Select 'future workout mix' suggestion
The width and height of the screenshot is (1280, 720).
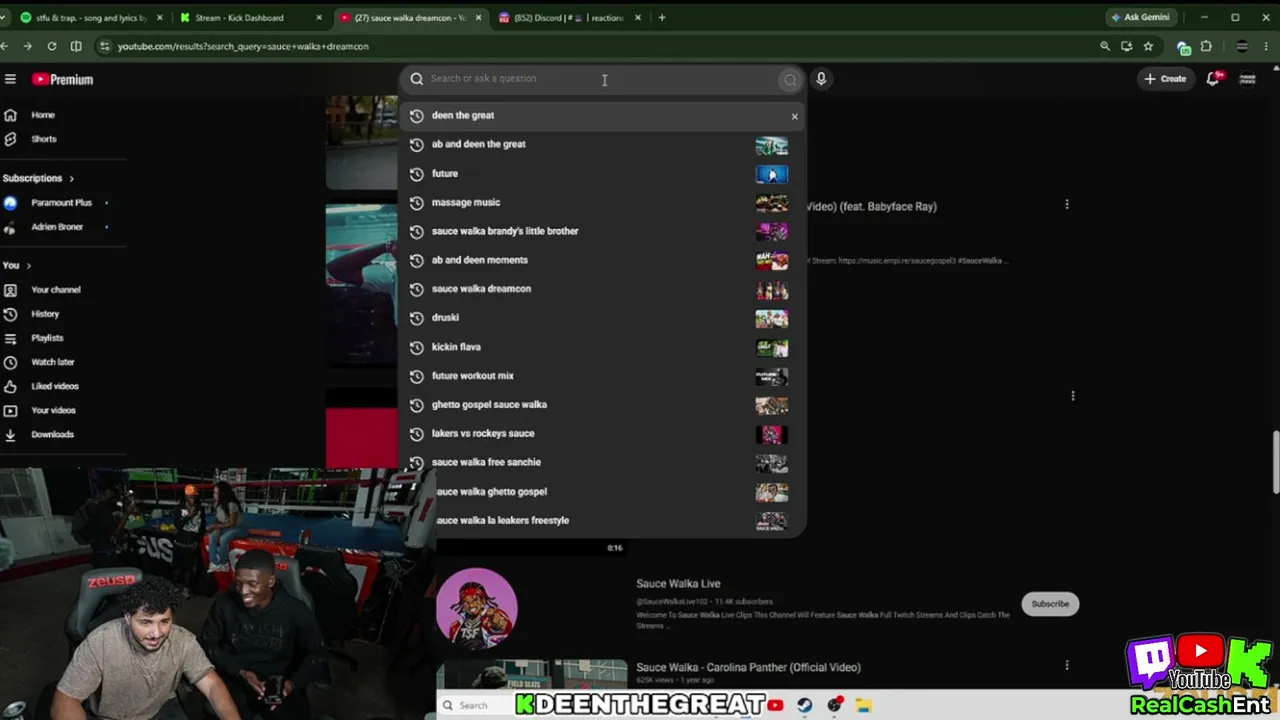pos(603,376)
